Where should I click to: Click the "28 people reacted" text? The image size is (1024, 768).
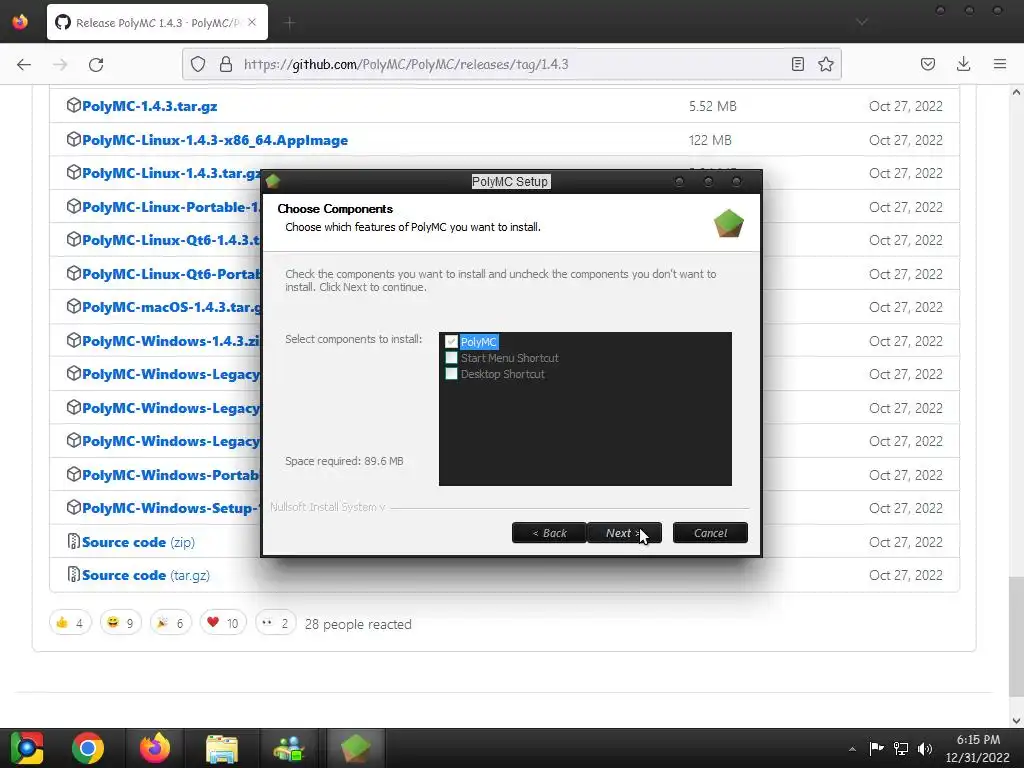tap(358, 624)
